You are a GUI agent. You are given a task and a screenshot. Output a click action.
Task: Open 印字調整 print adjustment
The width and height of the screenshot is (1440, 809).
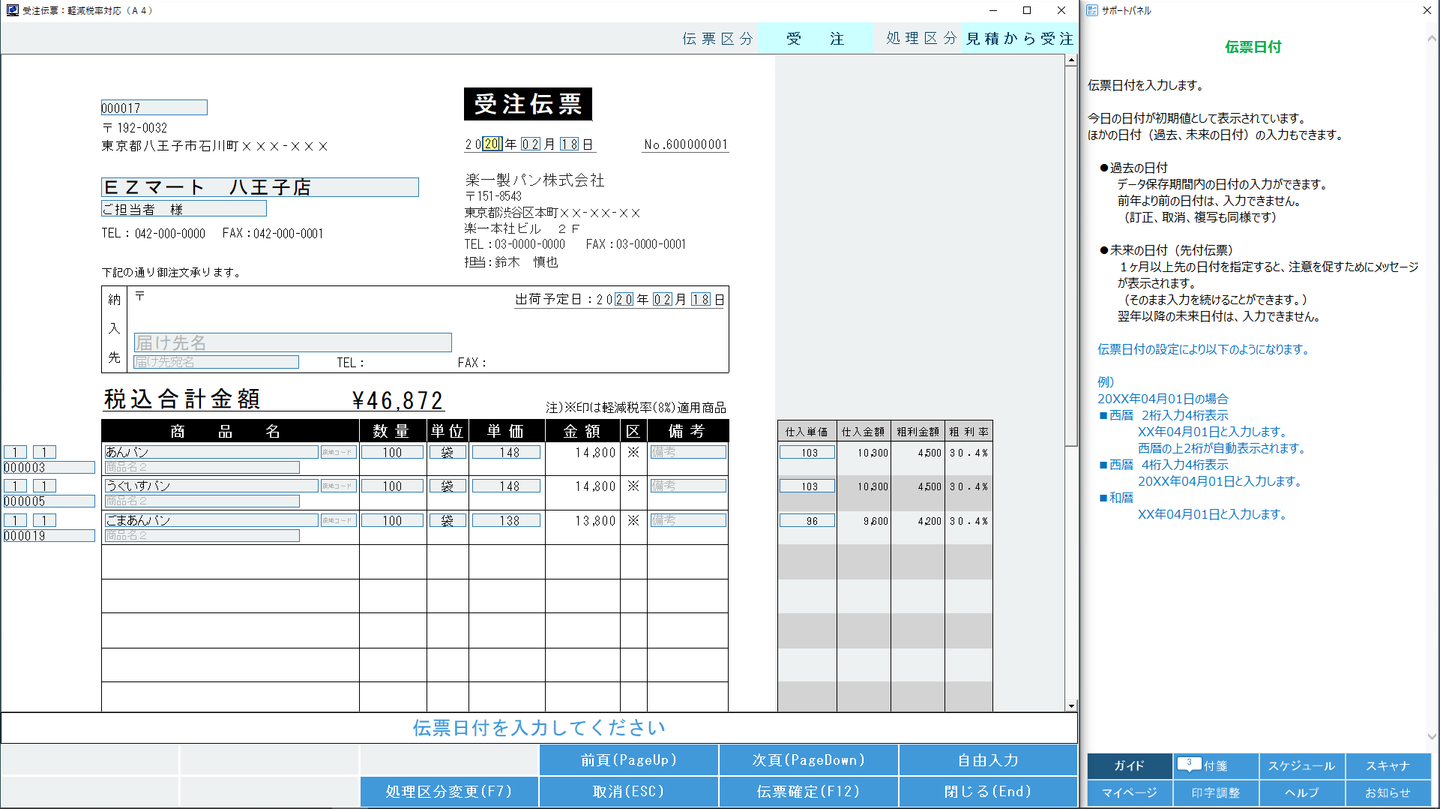pos(1215,792)
